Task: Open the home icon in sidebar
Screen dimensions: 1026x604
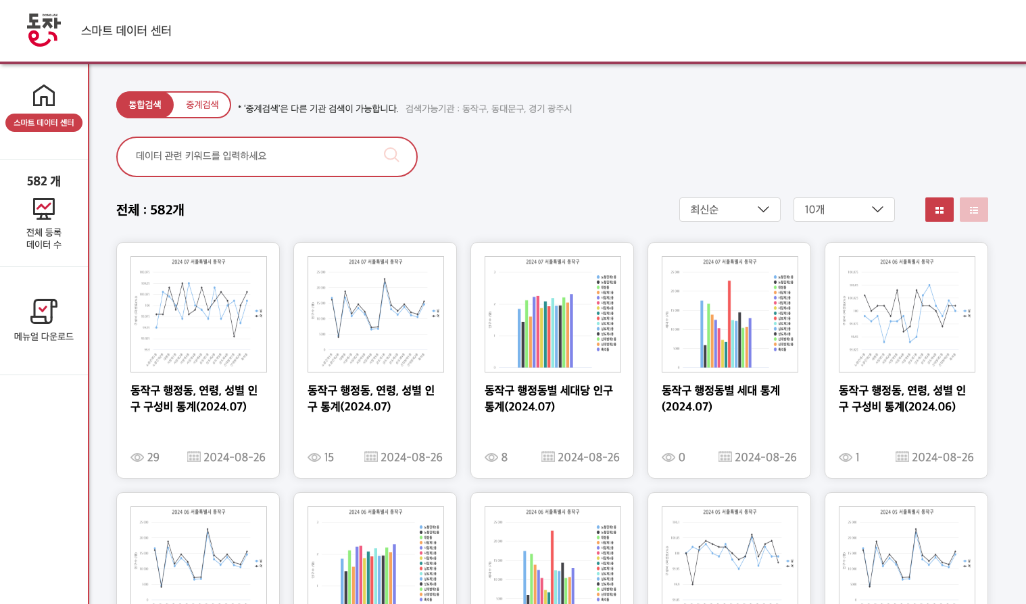Action: tap(44, 96)
